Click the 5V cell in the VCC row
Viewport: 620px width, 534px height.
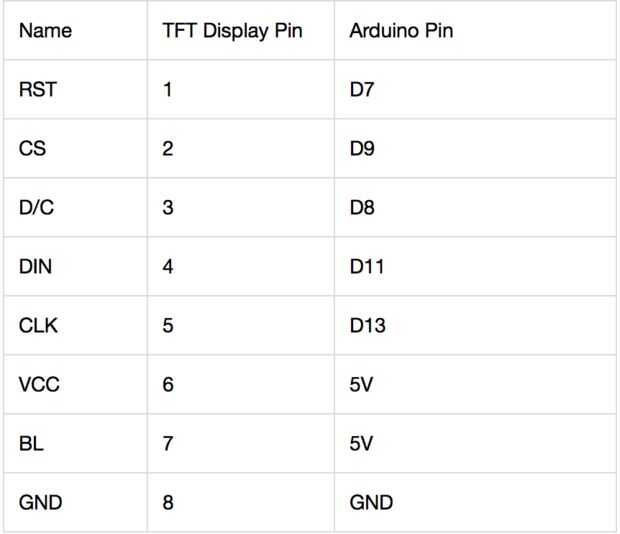tap(361, 385)
